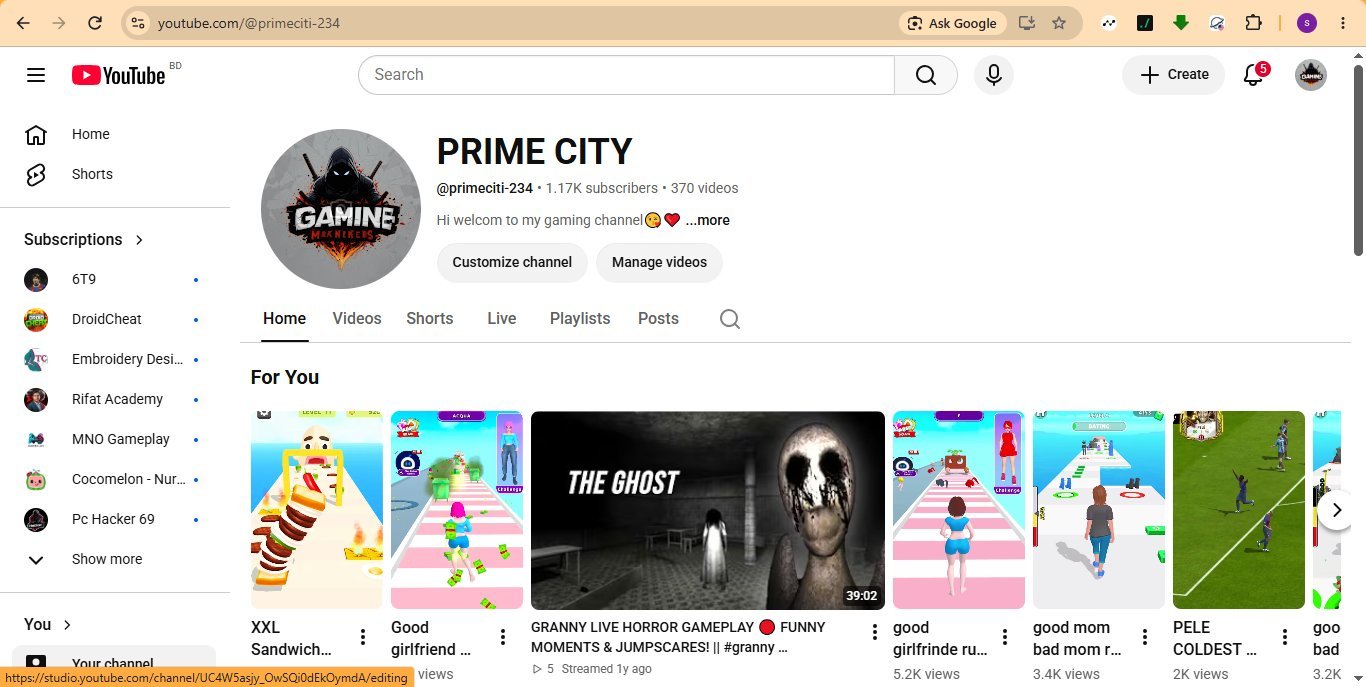Open Embroidery Desi... subscription
Viewport: 1366px width, 687px height.
114,359
